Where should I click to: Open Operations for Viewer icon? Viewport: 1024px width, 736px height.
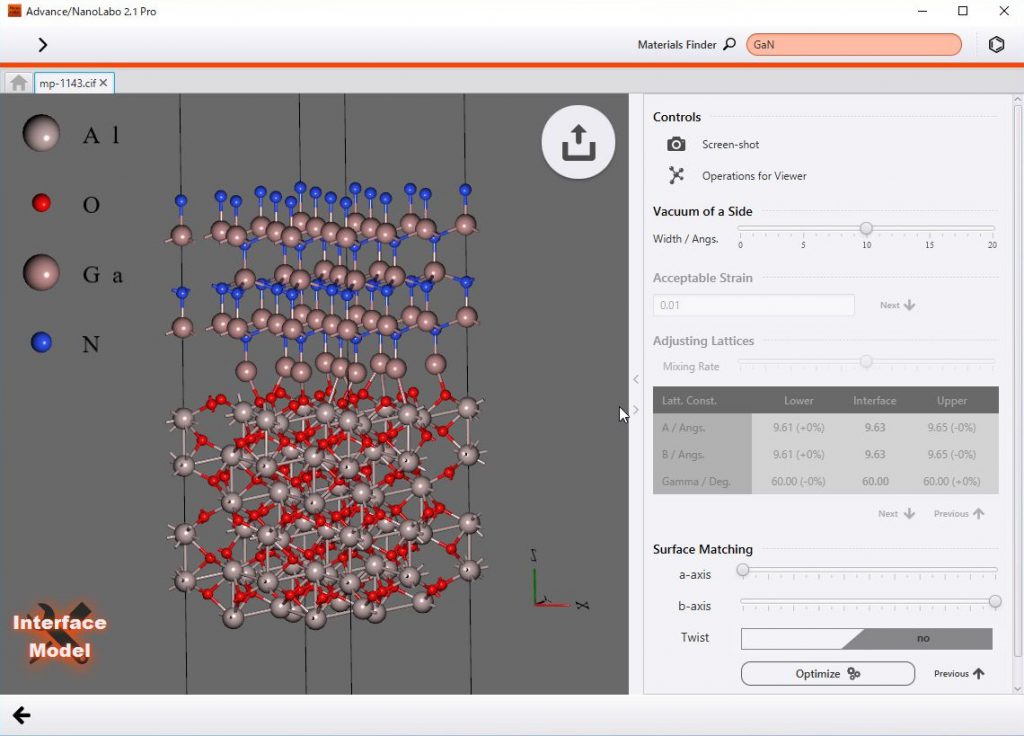tap(677, 176)
